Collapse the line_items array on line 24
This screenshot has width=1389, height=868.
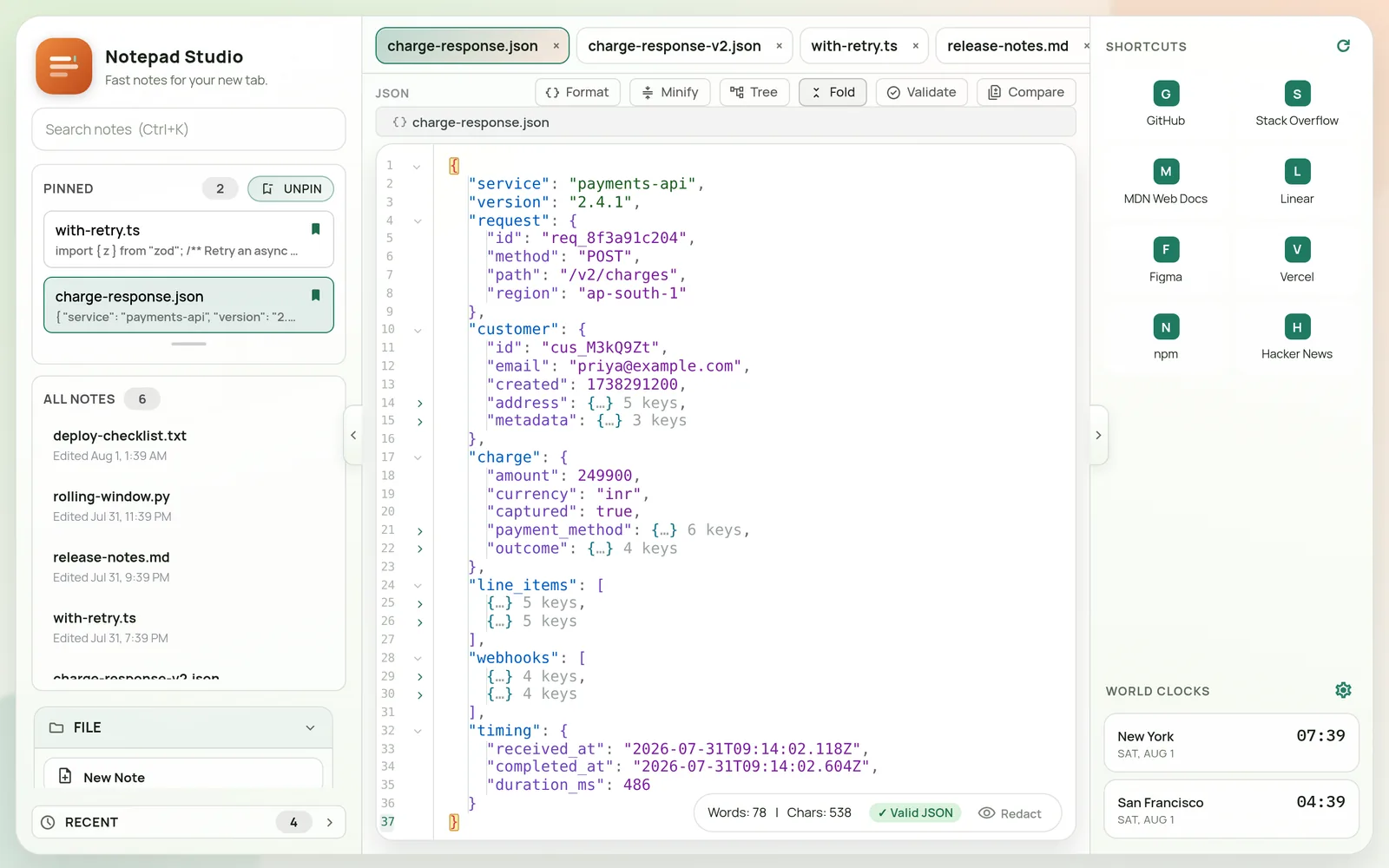pos(418,586)
